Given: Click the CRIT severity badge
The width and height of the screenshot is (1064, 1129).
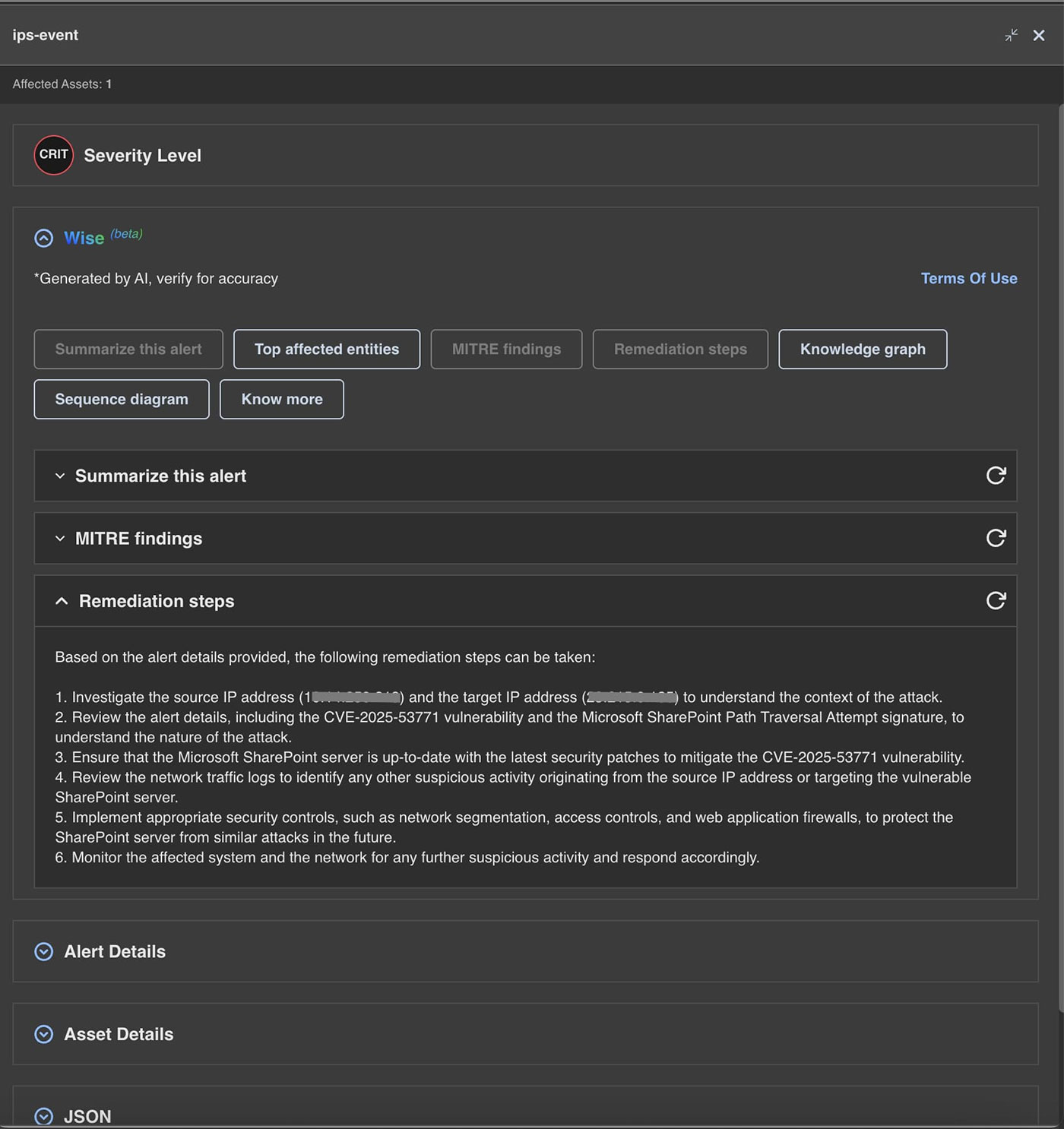Looking at the screenshot, I should [x=54, y=155].
